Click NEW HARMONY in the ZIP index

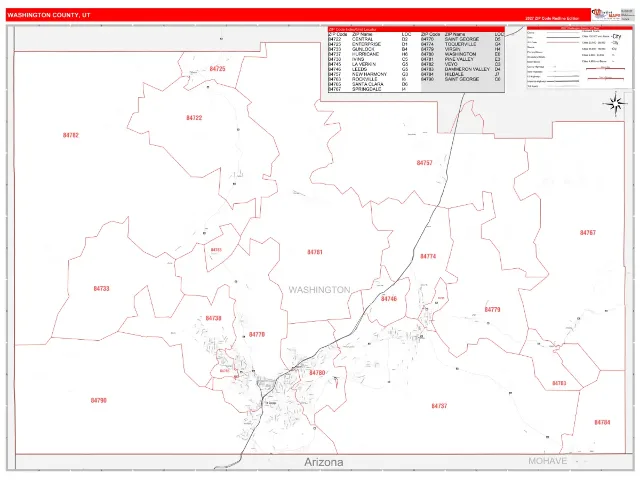click(x=369, y=74)
